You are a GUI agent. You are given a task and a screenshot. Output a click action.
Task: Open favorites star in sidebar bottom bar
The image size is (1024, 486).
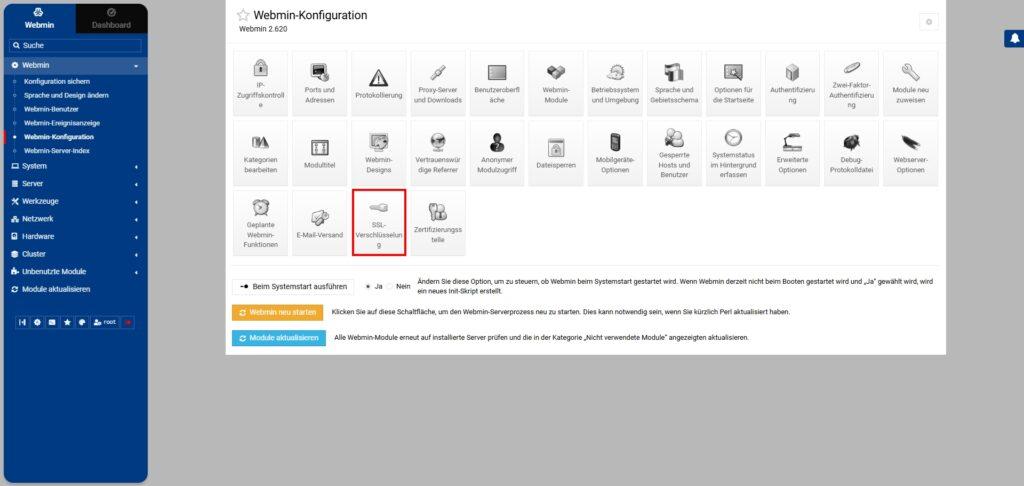coord(67,322)
